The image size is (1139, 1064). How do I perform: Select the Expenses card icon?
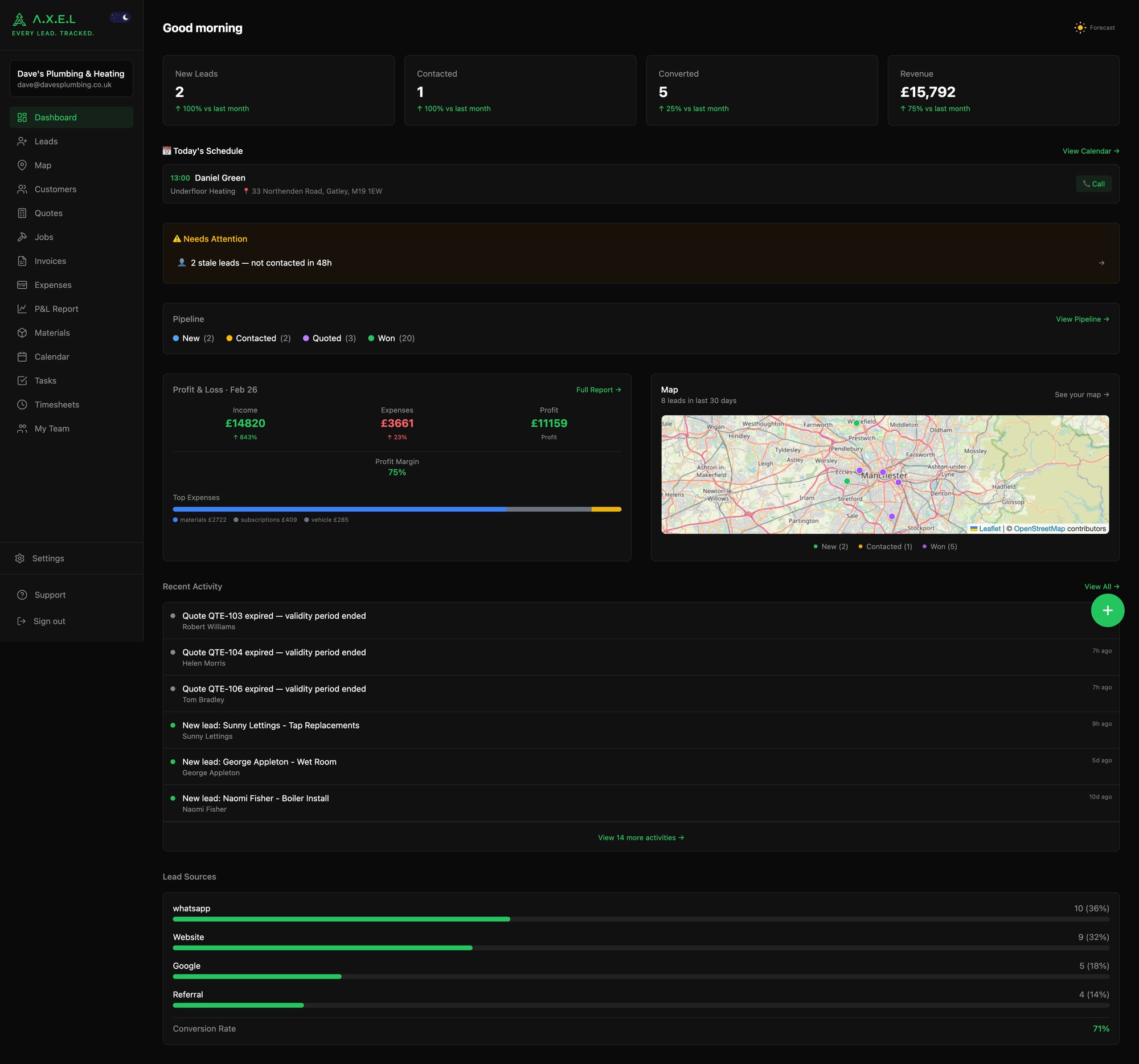(22, 285)
